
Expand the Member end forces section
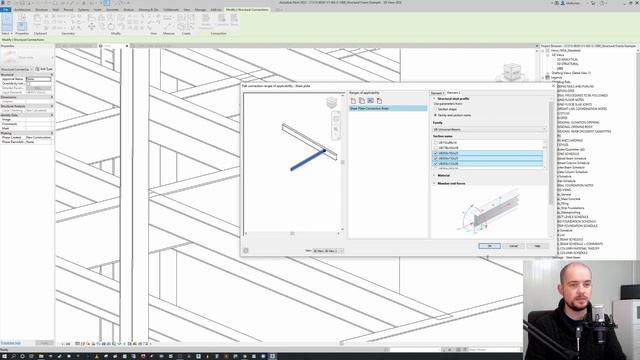pos(435,184)
